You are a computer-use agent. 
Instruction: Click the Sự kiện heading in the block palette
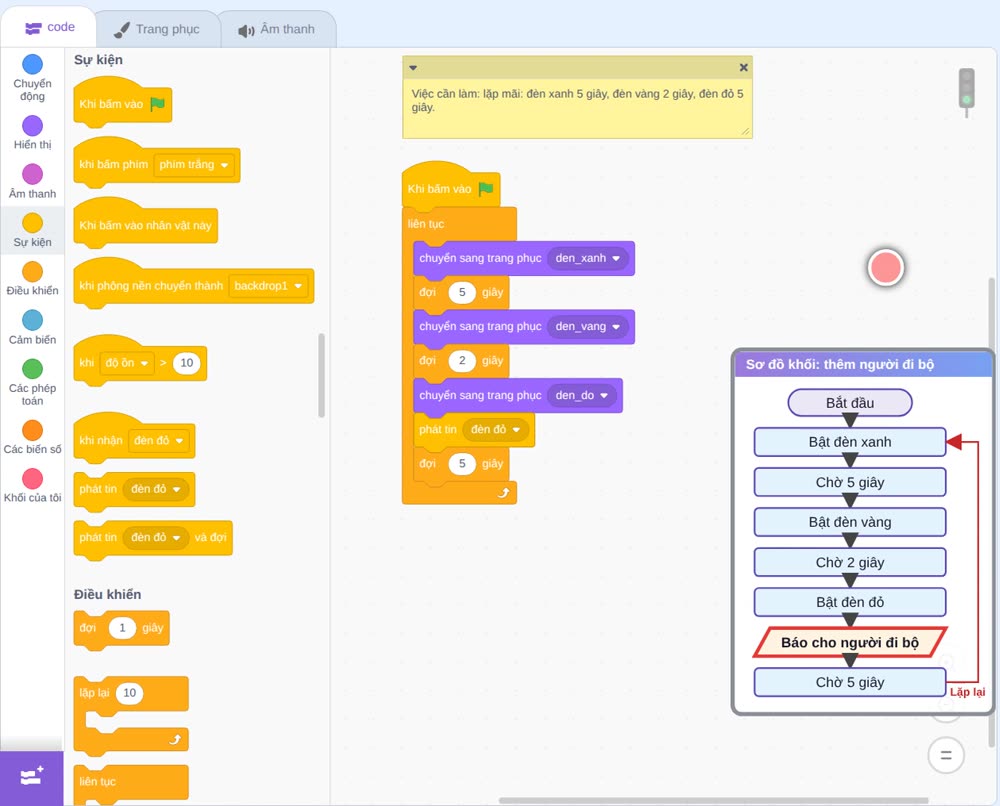tap(98, 60)
